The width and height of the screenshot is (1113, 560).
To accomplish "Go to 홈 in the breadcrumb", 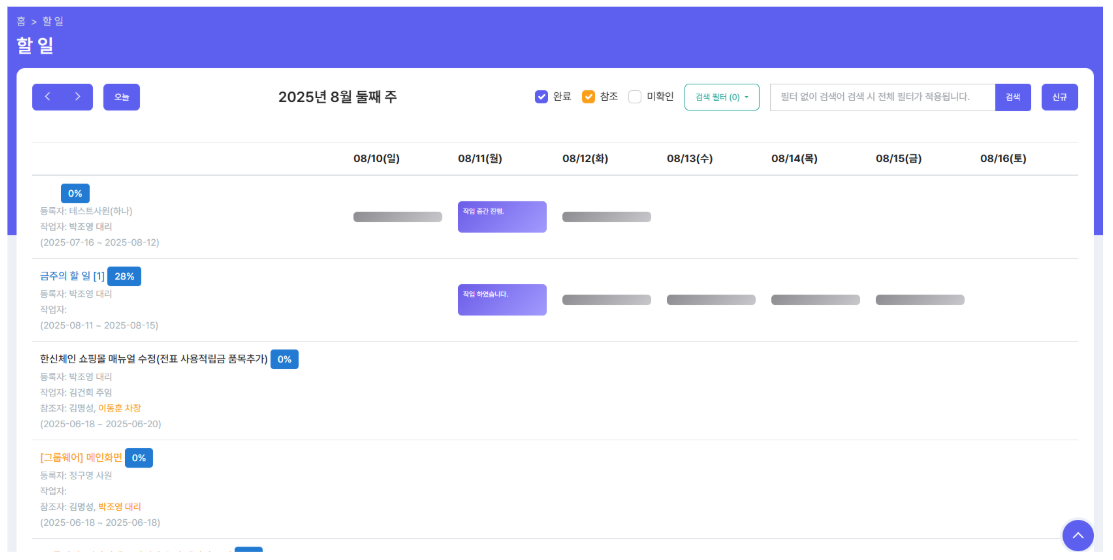I will (x=21, y=21).
